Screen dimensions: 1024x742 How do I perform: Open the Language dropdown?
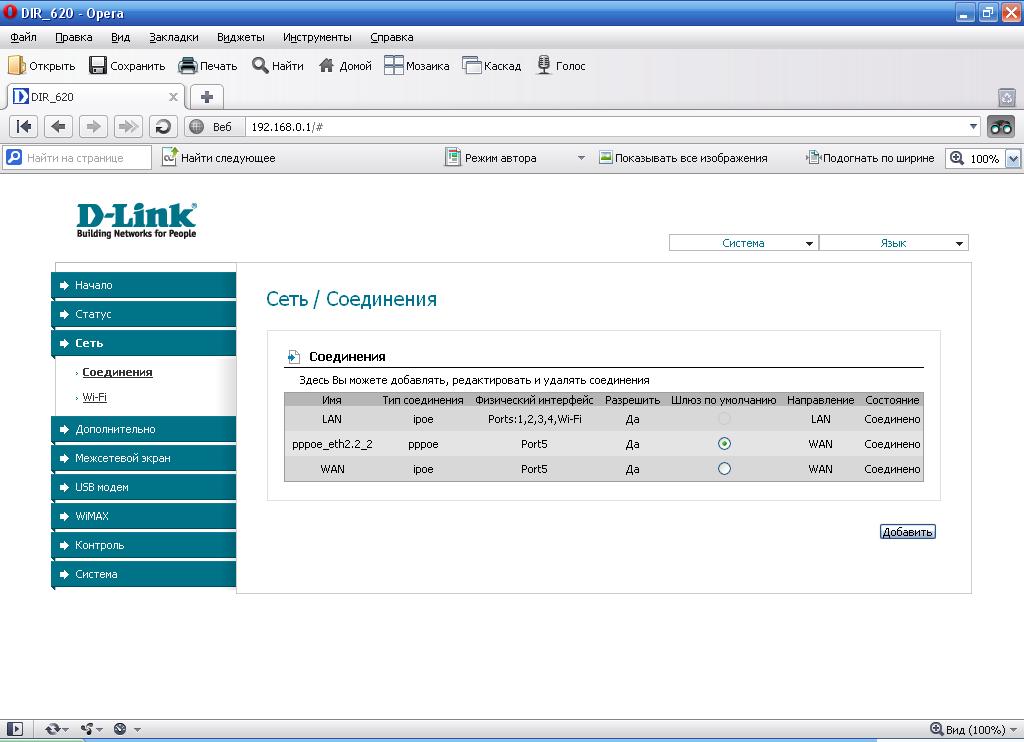(x=893, y=243)
